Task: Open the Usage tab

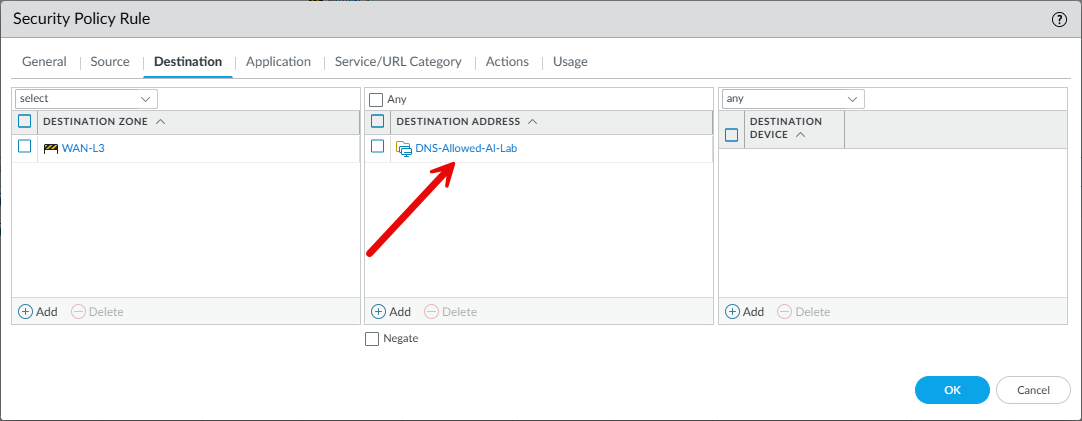Action: [x=570, y=61]
